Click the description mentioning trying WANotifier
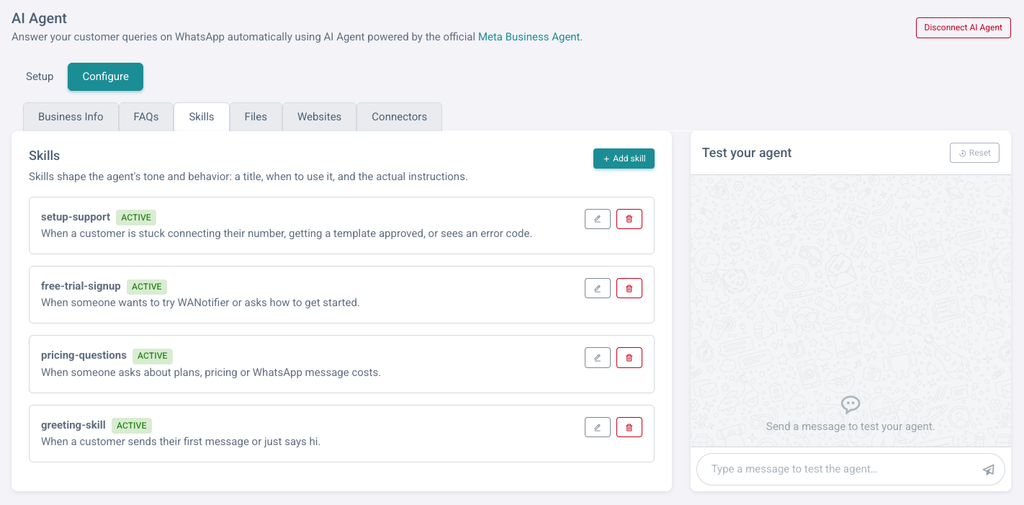The image size is (1024, 505). coord(200,302)
